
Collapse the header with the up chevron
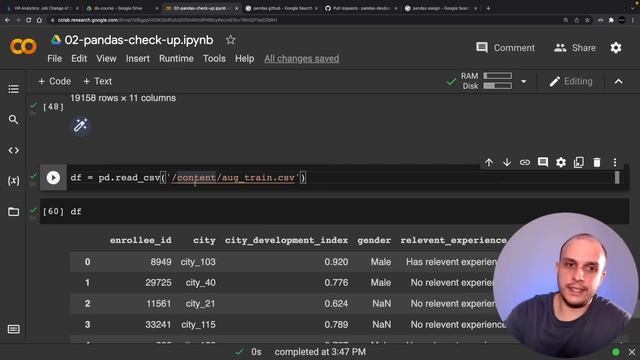coord(619,82)
